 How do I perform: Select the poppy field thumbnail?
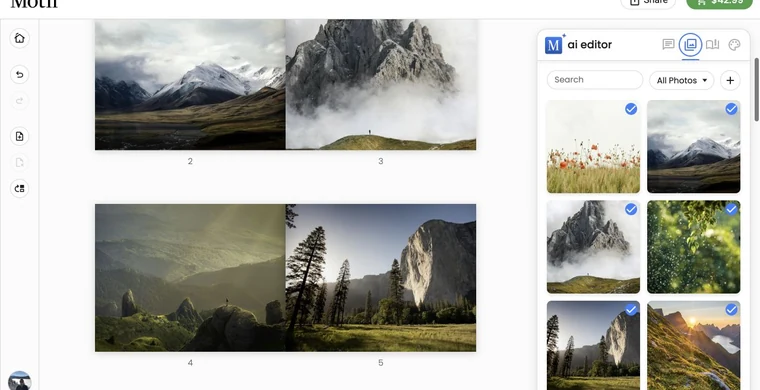tap(593, 147)
